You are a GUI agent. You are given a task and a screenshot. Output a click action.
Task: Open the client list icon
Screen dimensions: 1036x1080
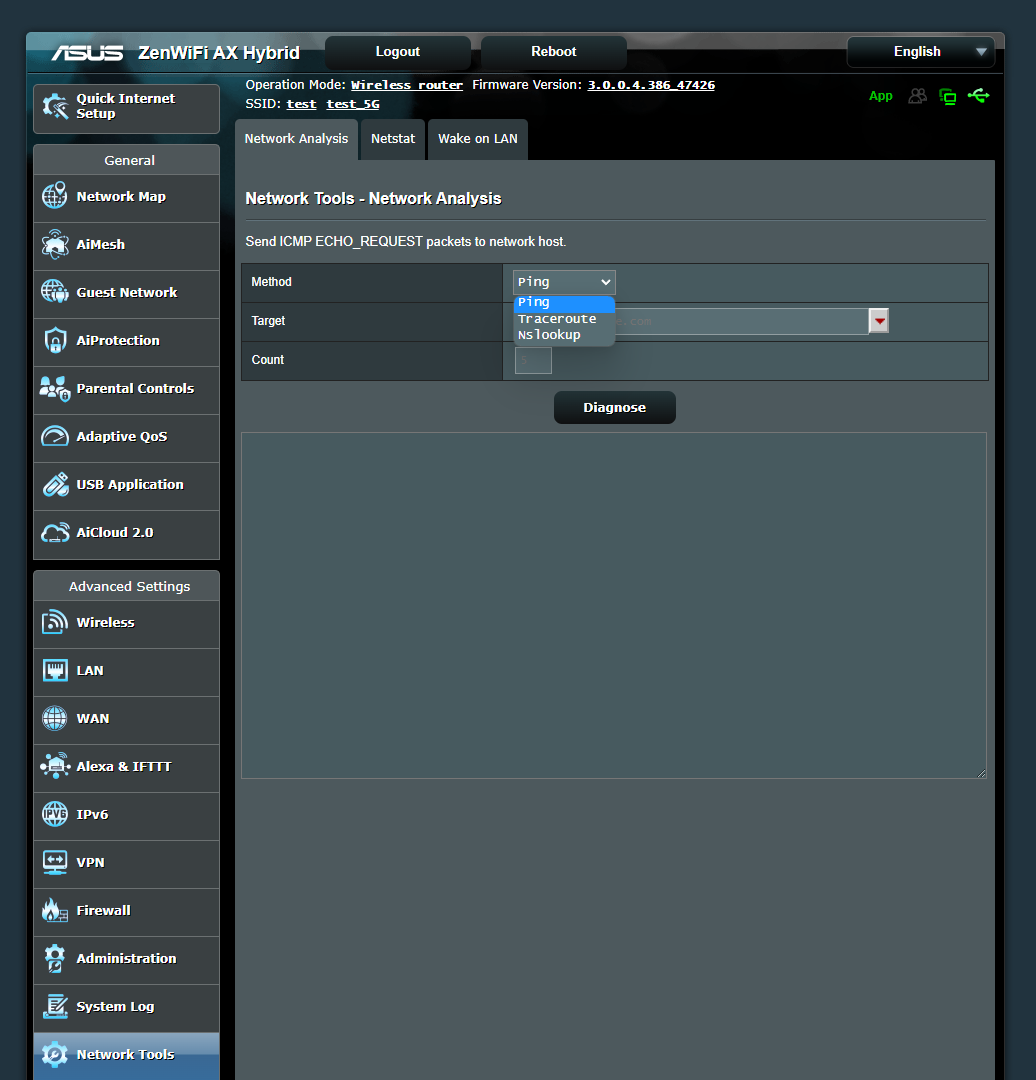coord(917,95)
